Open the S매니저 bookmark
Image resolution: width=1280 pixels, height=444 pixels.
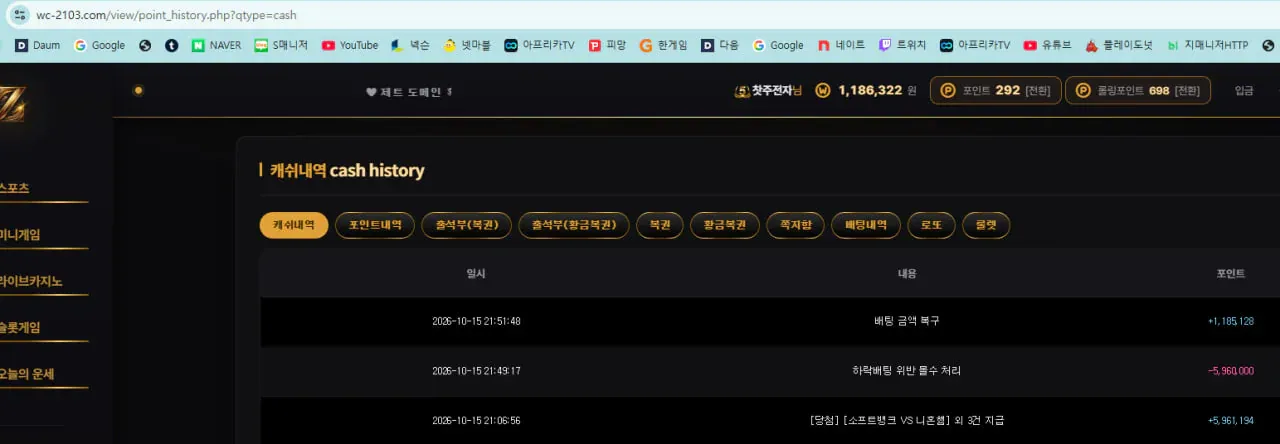click(x=281, y=45)
